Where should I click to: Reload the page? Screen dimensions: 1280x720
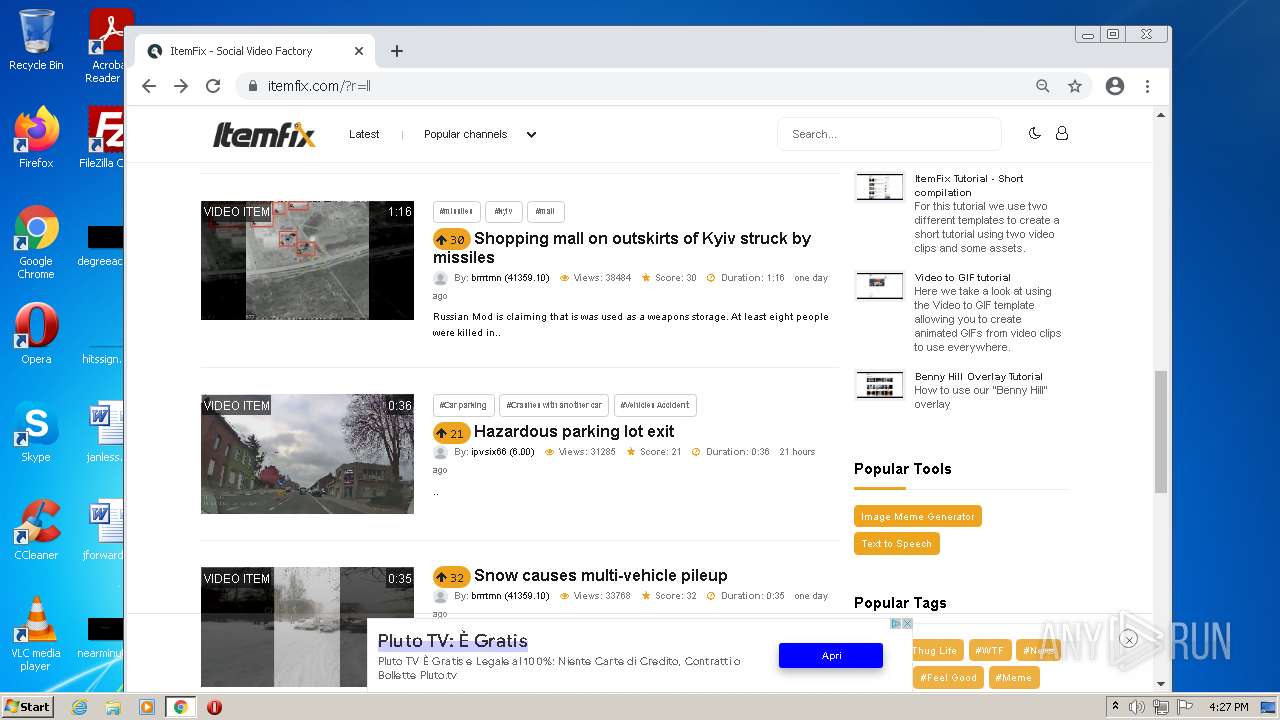click(x=213, y=86)
